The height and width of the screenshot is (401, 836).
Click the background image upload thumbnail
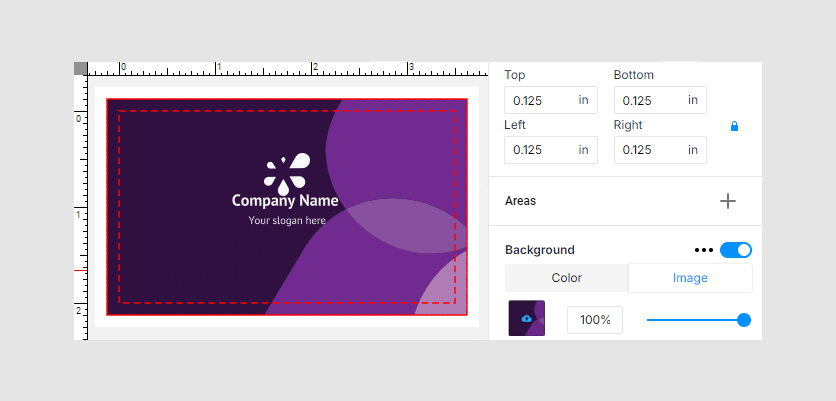pyautogui.click(x=527, y=318)
